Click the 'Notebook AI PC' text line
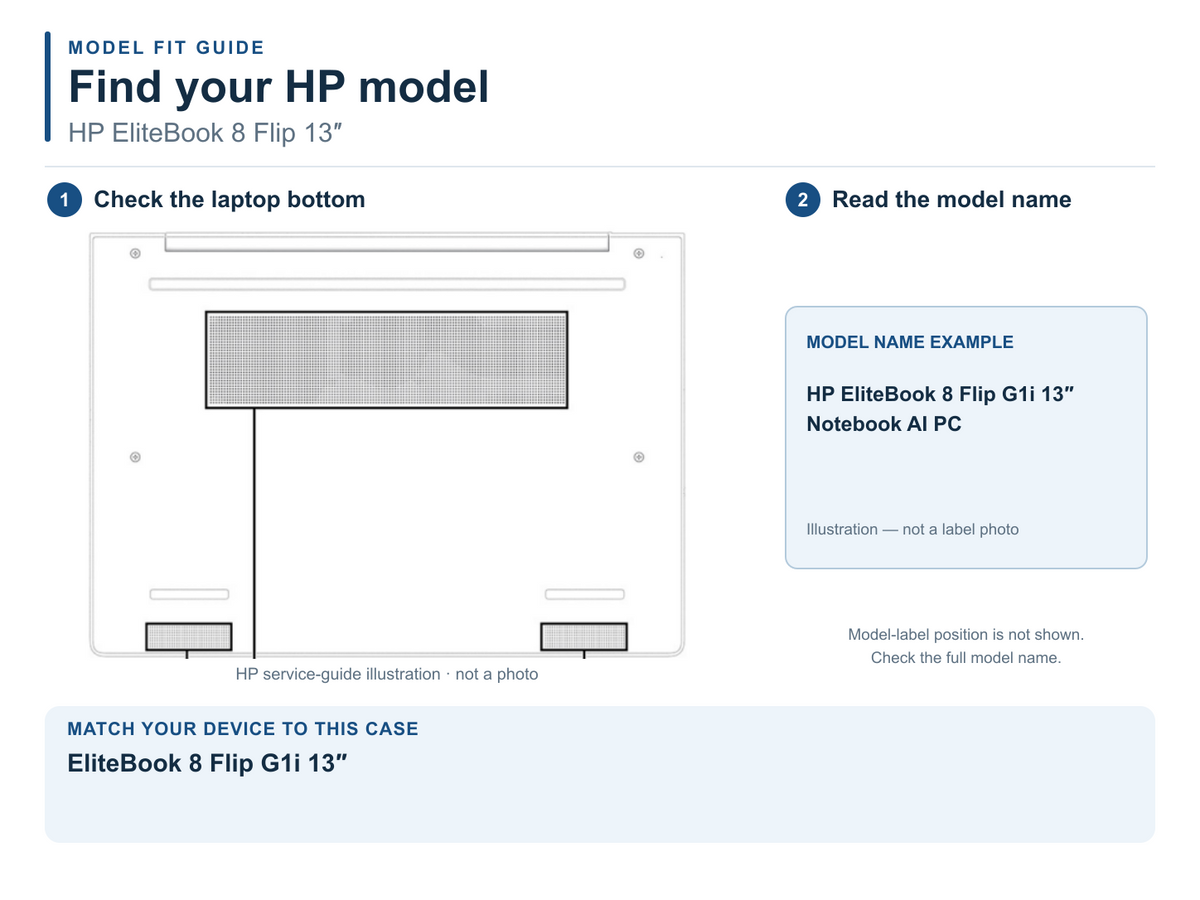 (884, 424)
